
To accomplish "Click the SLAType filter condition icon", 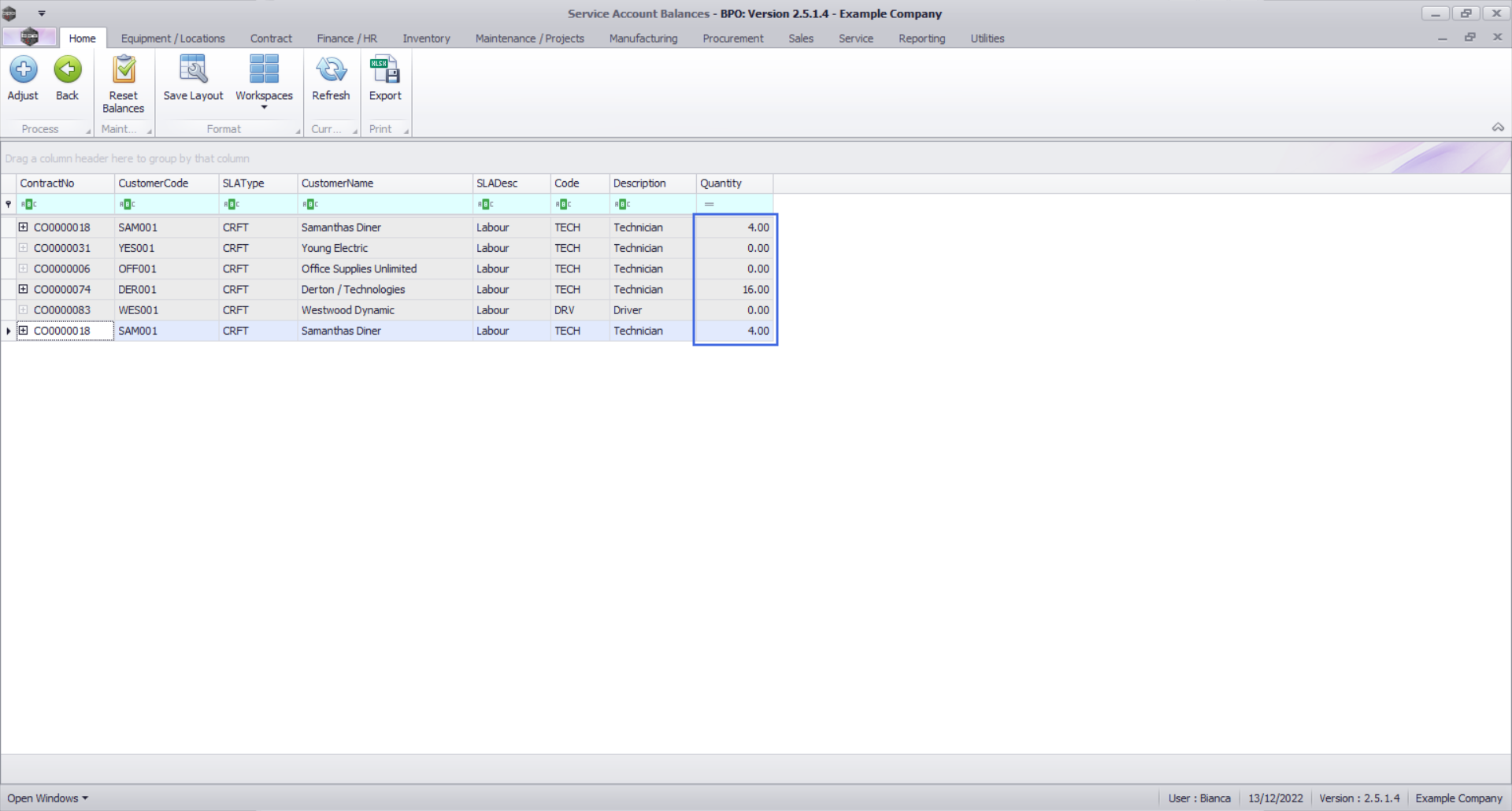I will point(232,205).
